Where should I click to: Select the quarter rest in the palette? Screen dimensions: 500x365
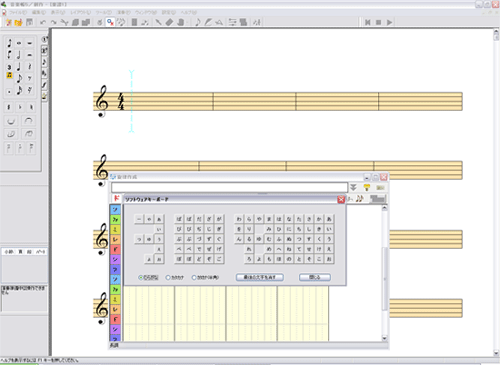(x=30, y=67)
